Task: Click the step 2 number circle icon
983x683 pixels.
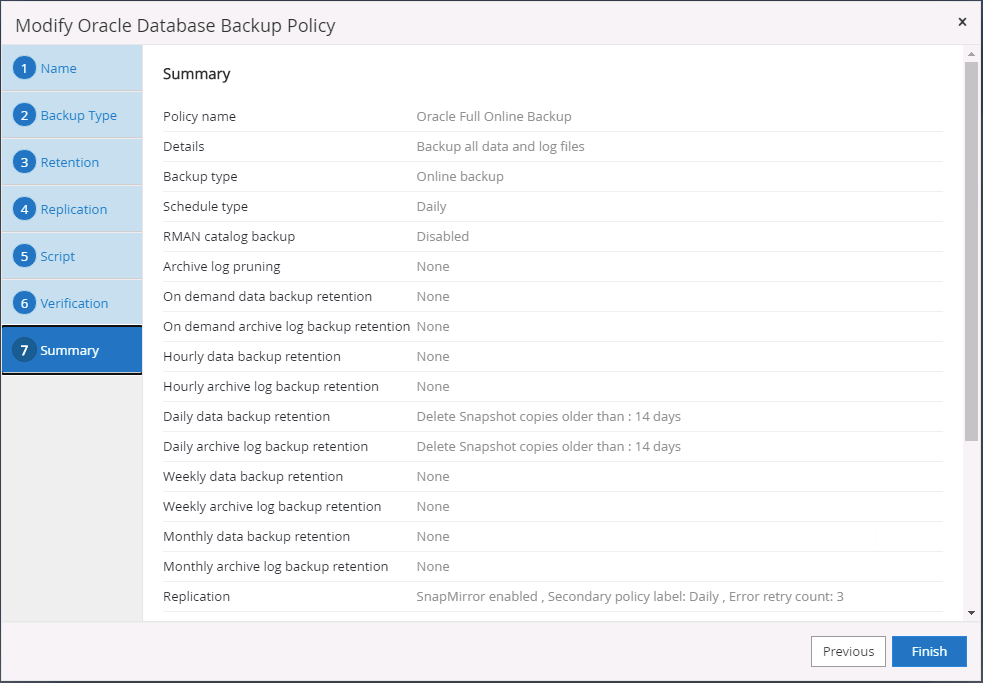Action: point(25,115)
